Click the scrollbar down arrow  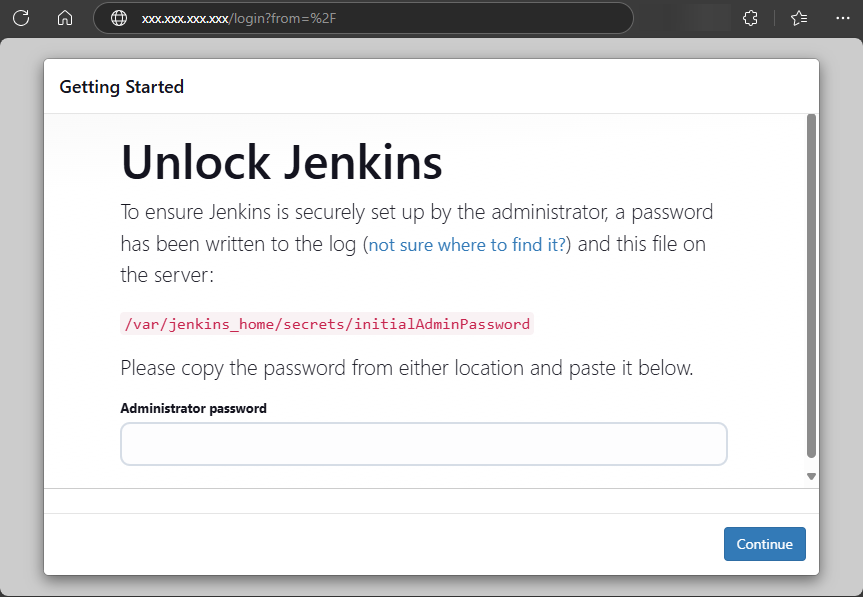tap(811, 476)
